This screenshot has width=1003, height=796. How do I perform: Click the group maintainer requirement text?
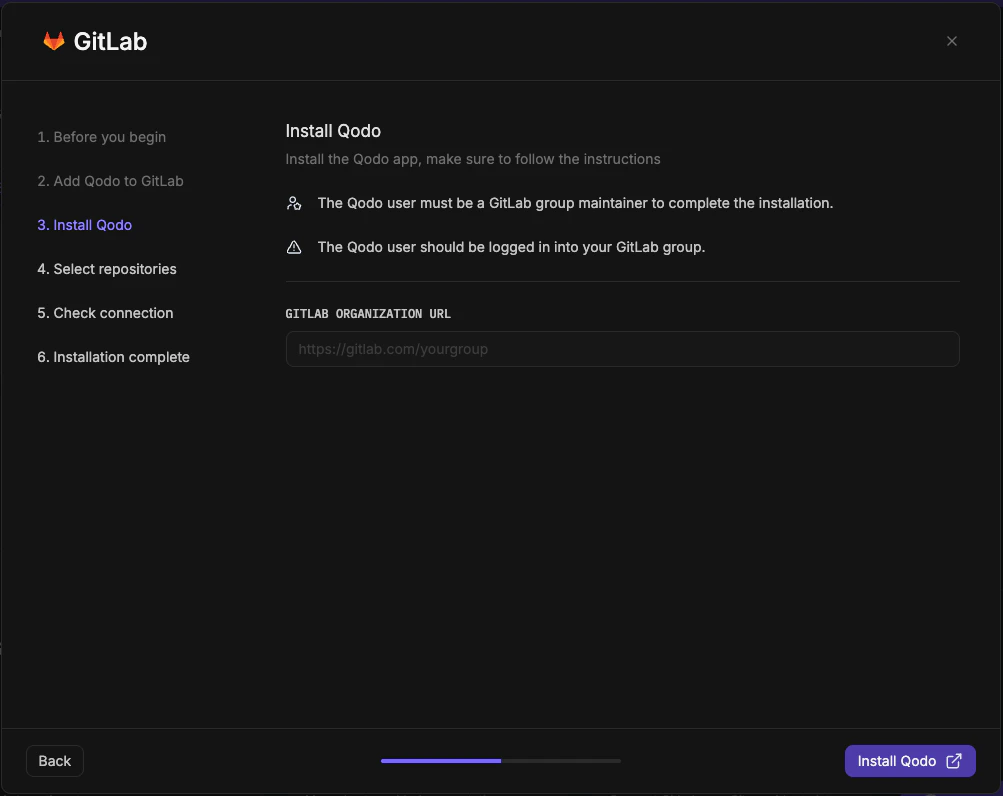(x=575, y=203)
